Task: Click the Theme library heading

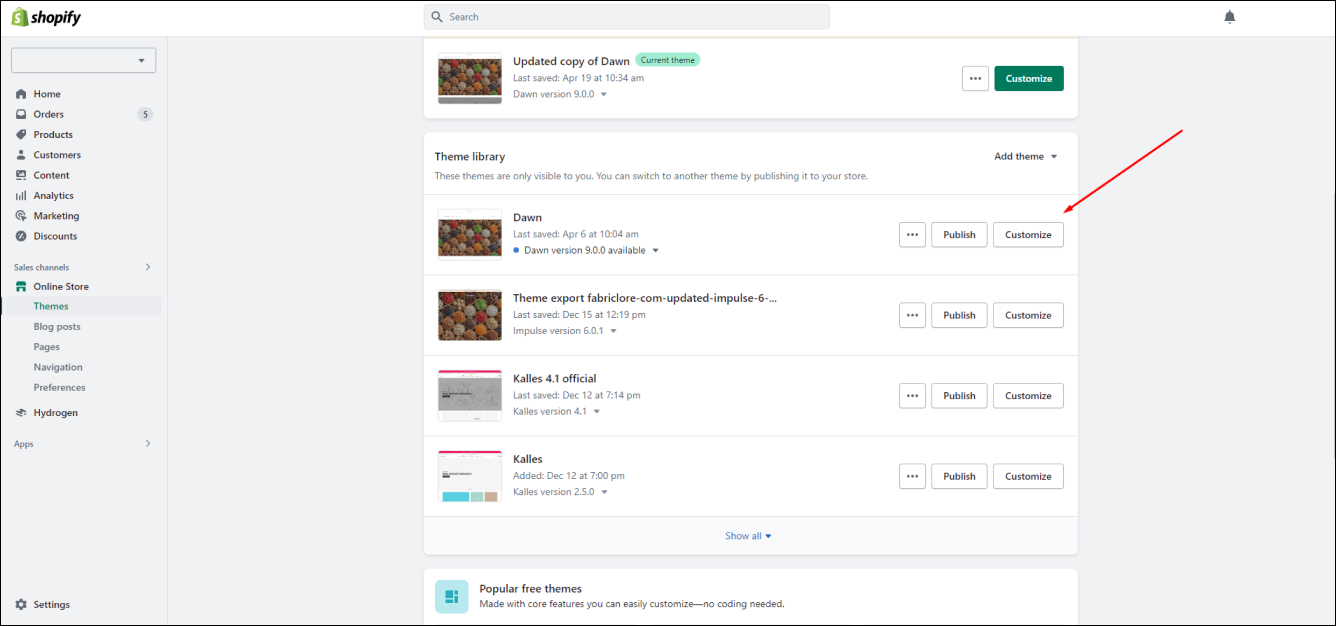Action: click(x=470, y=157)
